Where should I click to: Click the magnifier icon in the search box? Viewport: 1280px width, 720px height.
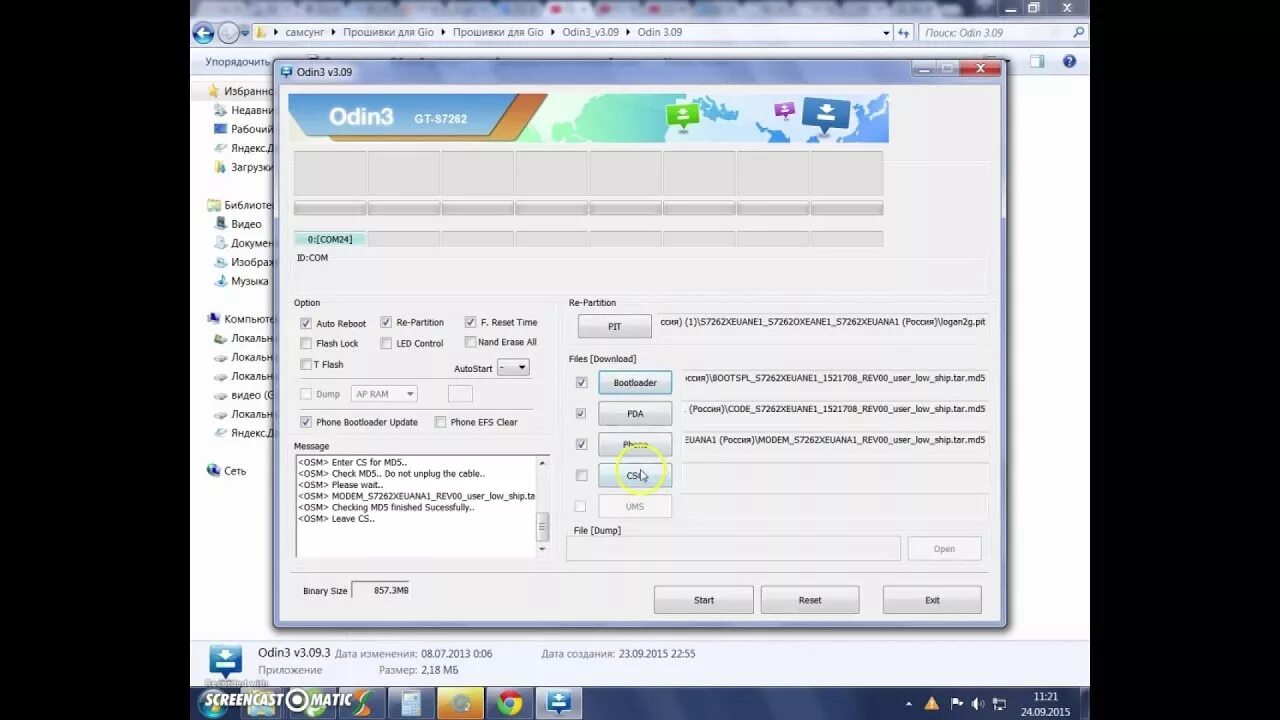[1078, 33]
